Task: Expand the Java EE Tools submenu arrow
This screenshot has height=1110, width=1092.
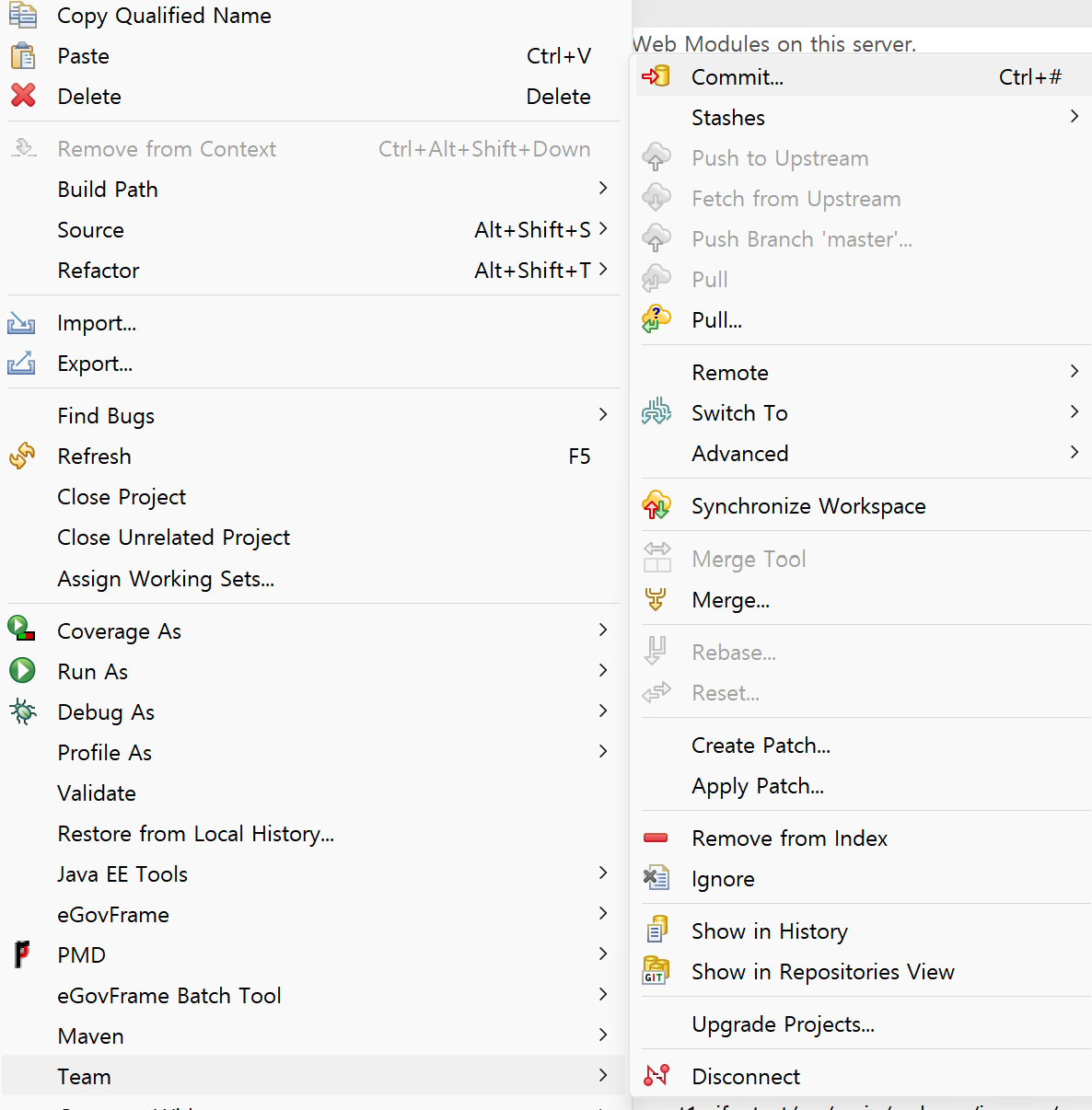Action: point(603,873)
